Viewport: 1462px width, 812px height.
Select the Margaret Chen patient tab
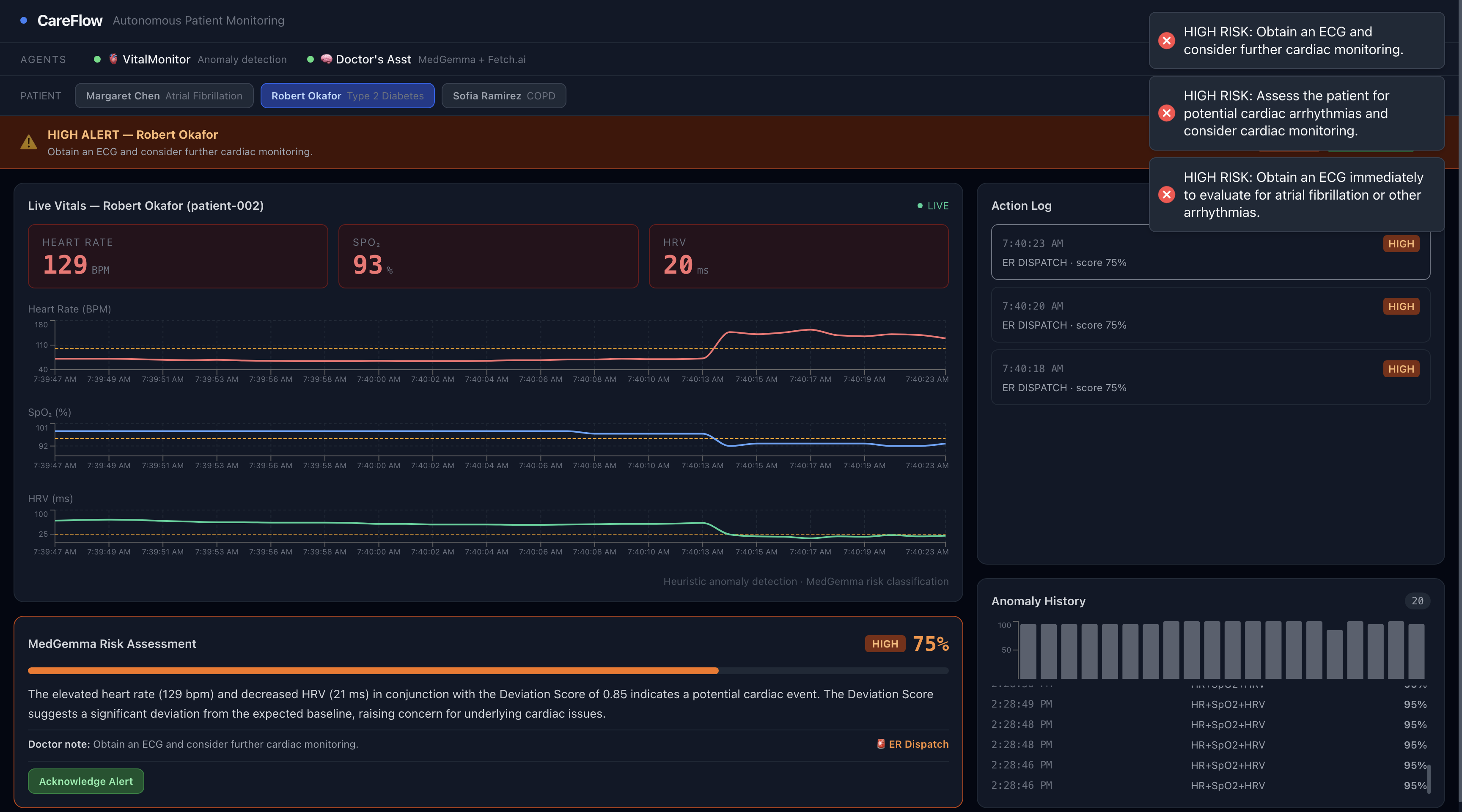164,95
